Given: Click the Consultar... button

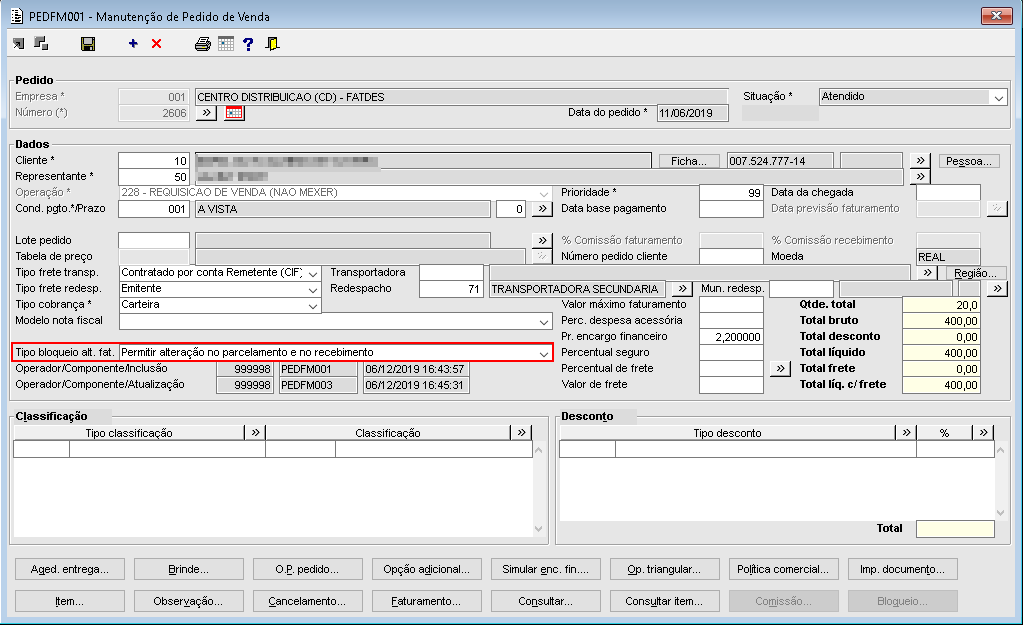Looking at the screenshot, I should [x=545, y=601].
